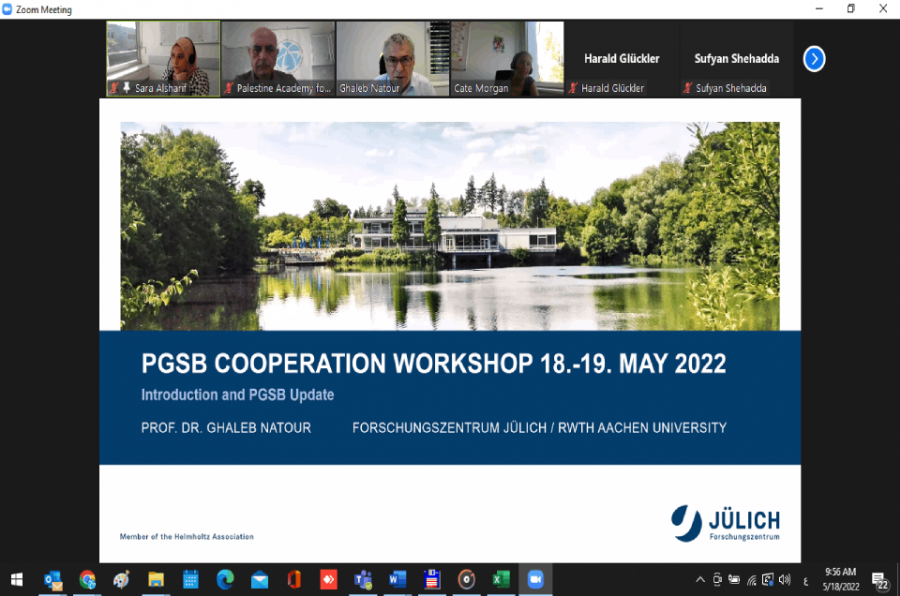Viewport: 900px width, 596px height.
Task: Click Member of the Helmholtz Association text
Action: [187, 536]
